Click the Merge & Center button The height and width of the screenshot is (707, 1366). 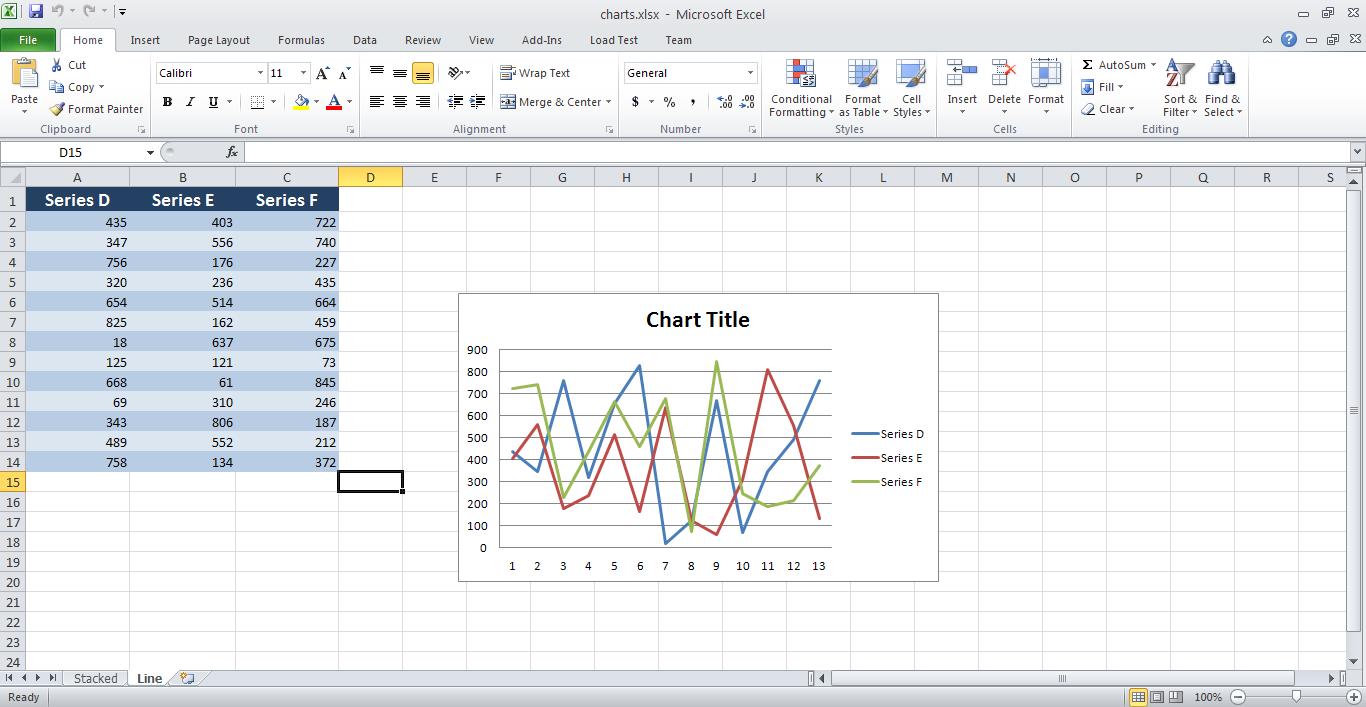(551, 102)
